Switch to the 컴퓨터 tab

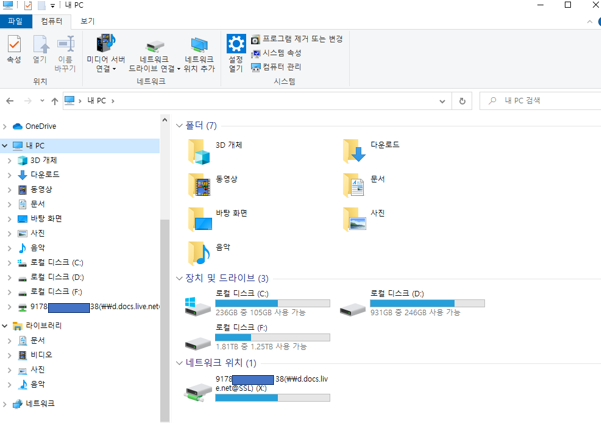tap(52, 21)
